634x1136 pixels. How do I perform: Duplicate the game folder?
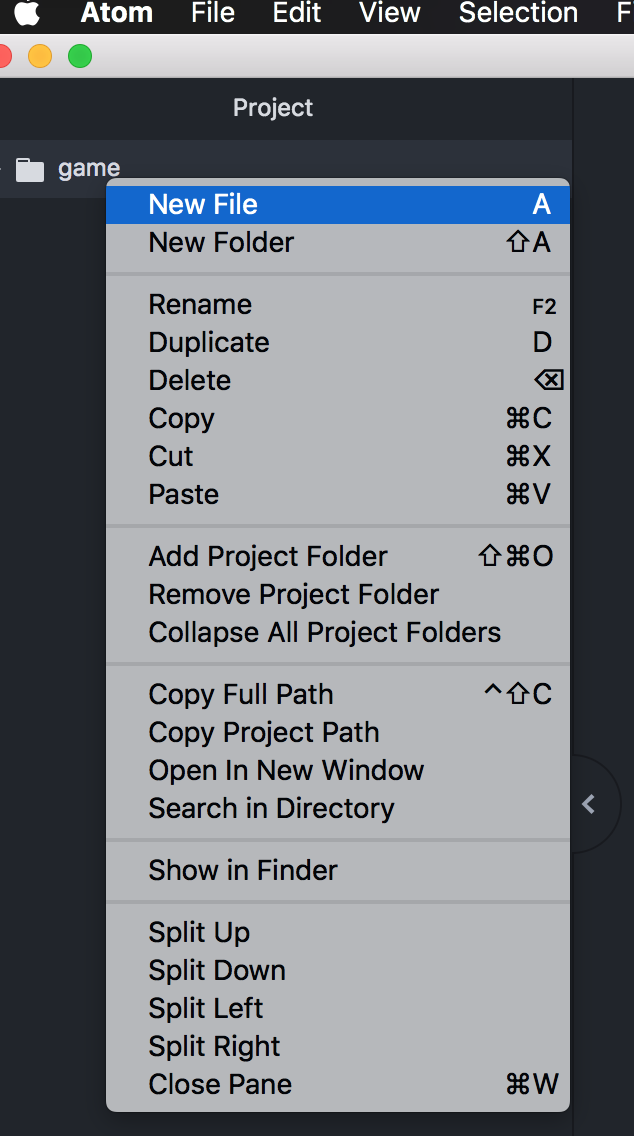209,342
